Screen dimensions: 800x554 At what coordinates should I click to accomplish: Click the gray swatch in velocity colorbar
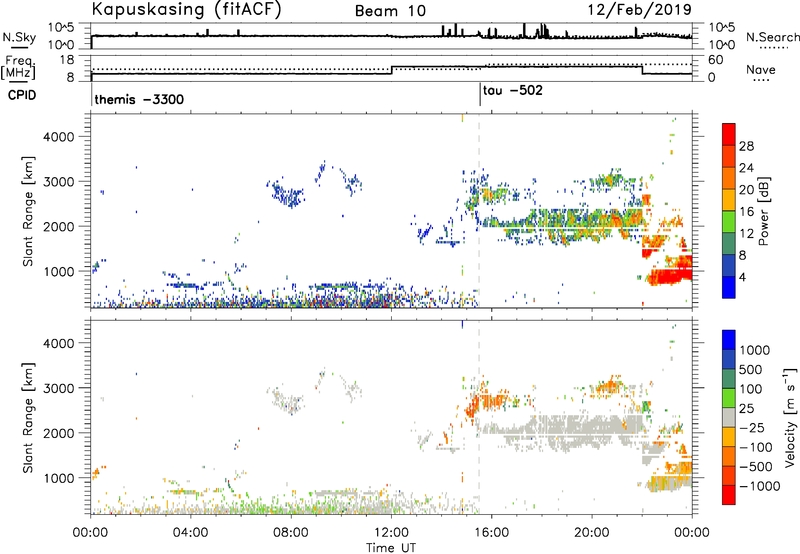pos(729,417)
